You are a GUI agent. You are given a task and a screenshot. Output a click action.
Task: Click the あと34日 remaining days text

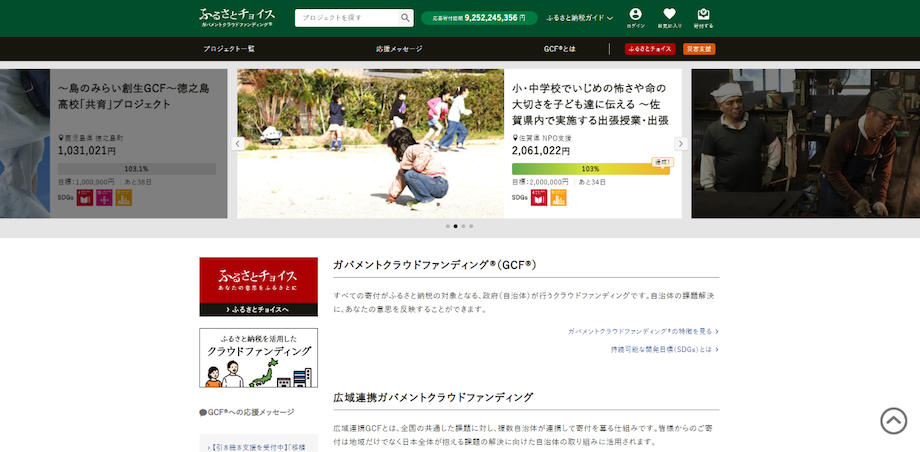point(593,182)
